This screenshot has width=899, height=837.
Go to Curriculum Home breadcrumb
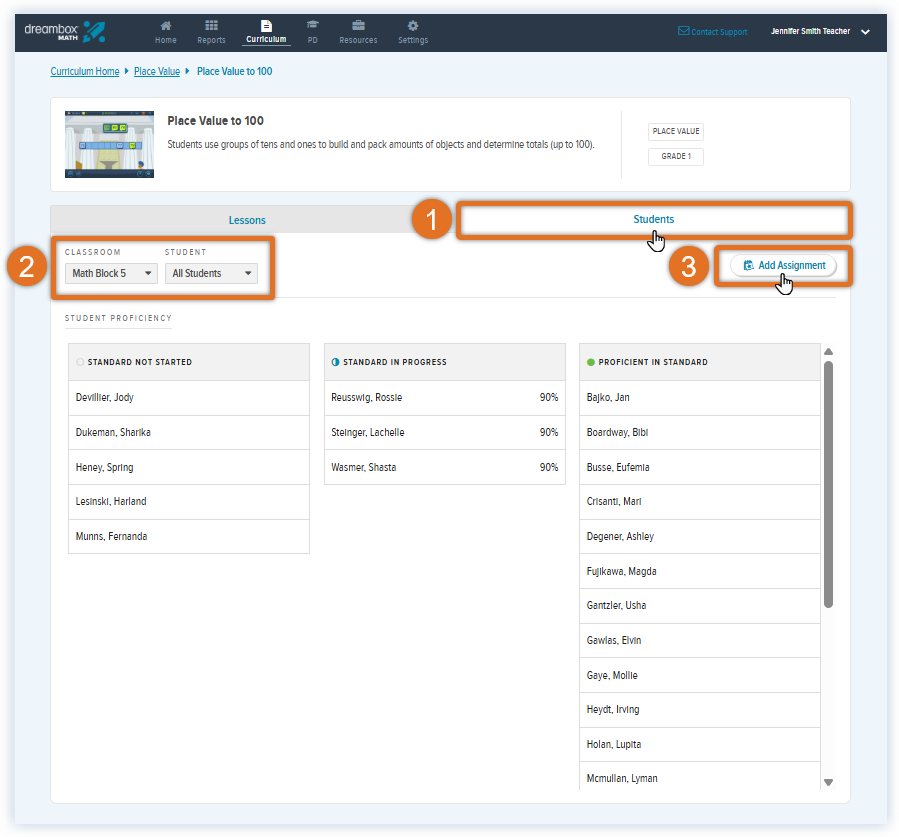click(85, 71)
